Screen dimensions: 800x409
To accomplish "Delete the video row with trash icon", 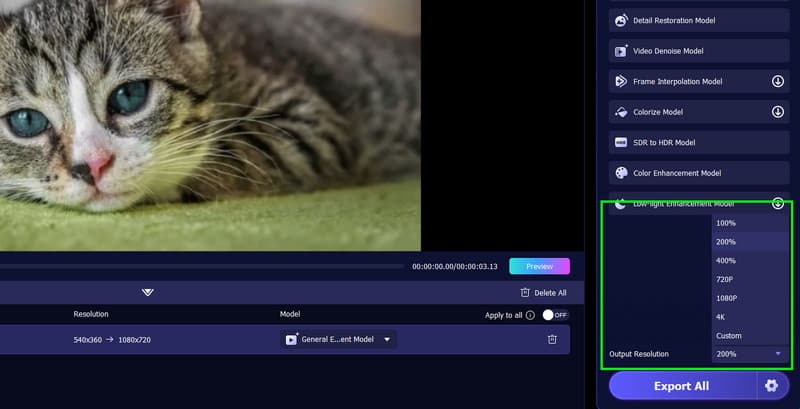I will pos(552,339).
